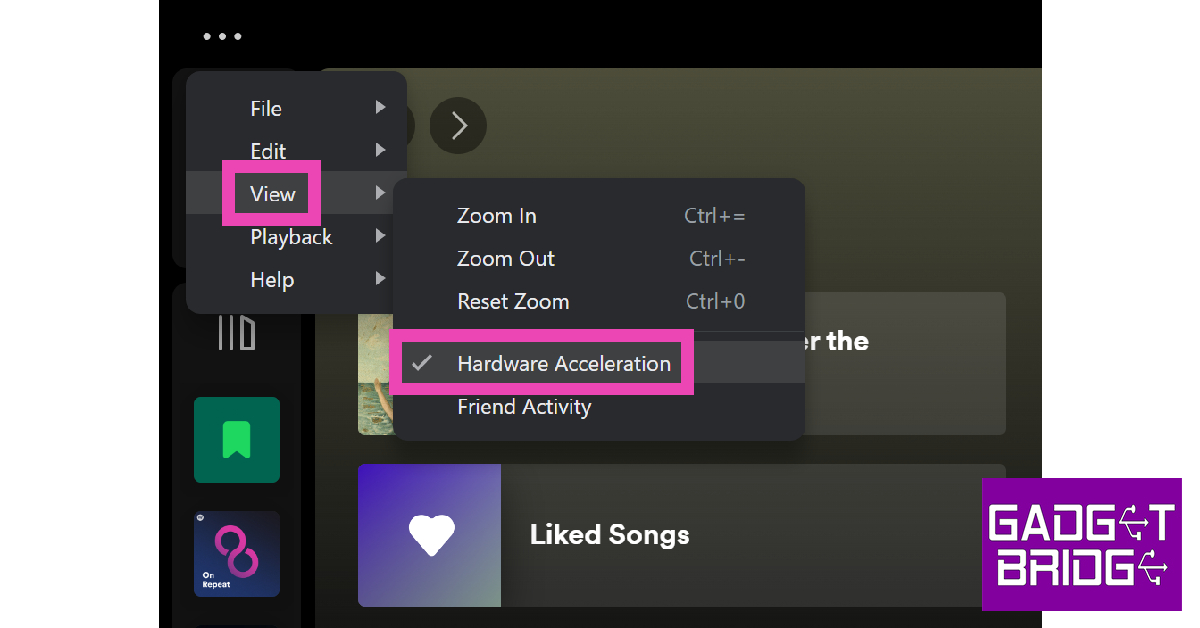Click the forward navigation arrow

[x=458, y=125]
